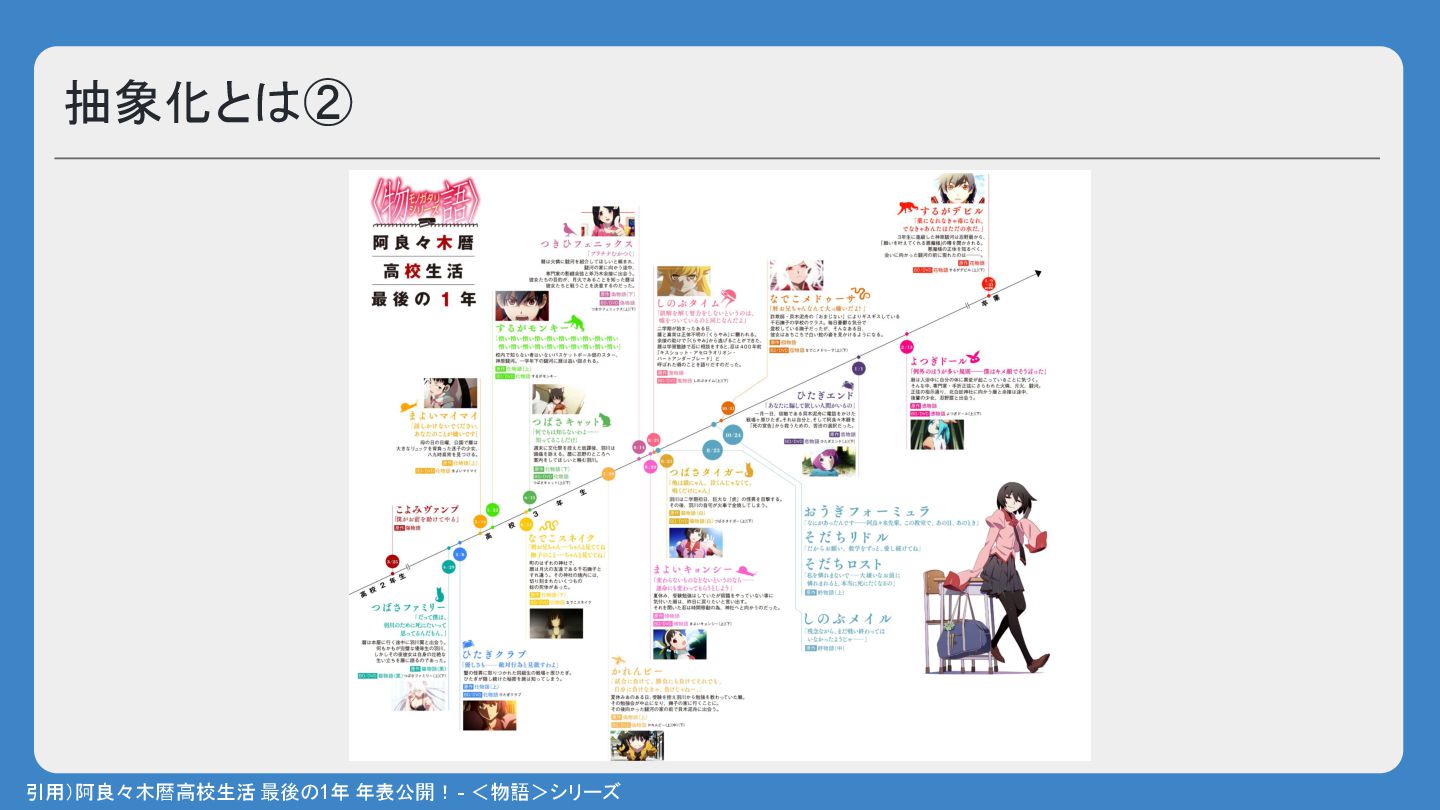Click the slide title 抽象化とは②

[x=209, y=103]
